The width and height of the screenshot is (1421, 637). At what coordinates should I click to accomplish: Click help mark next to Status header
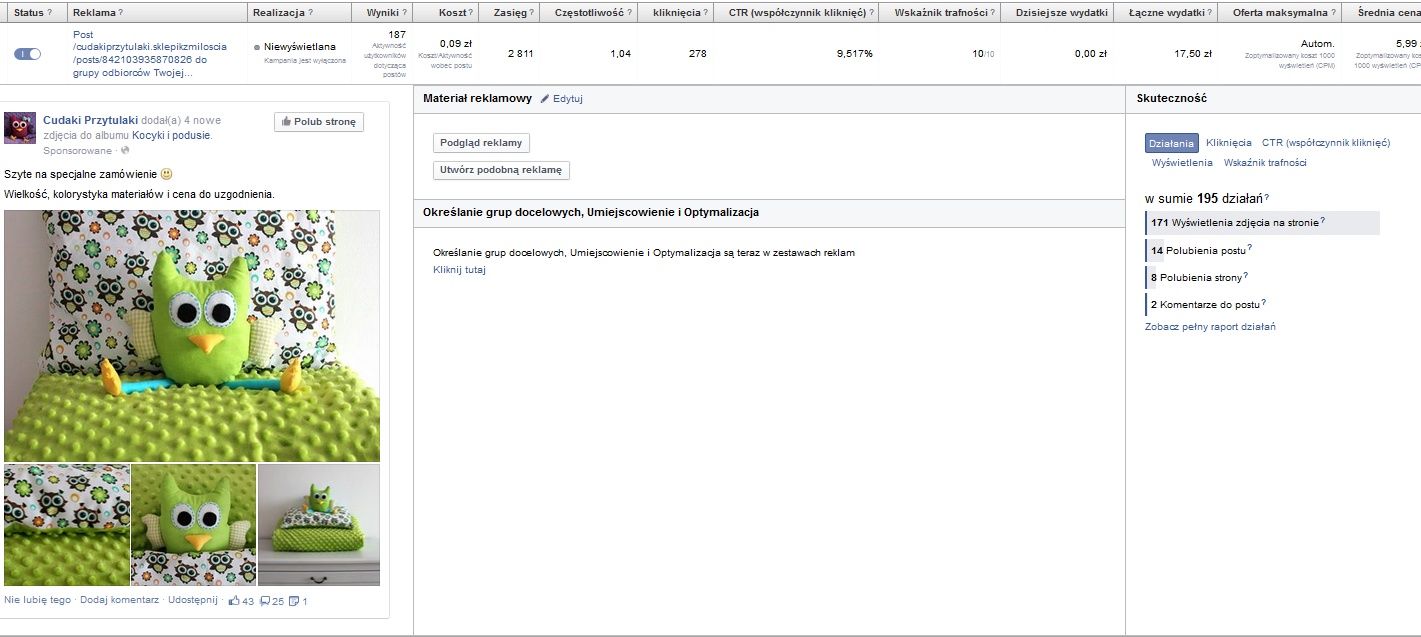coord(50,13)
